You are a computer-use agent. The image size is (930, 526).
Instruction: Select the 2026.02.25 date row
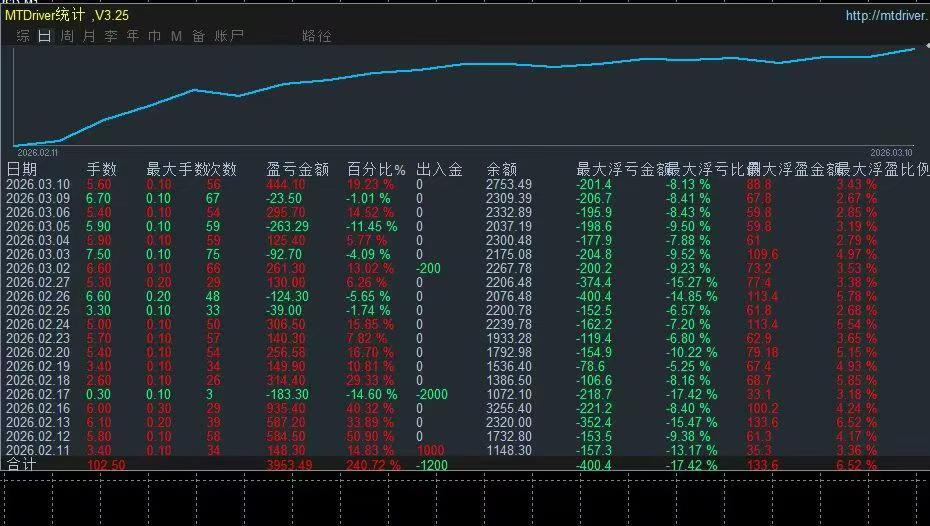(38, 310)
